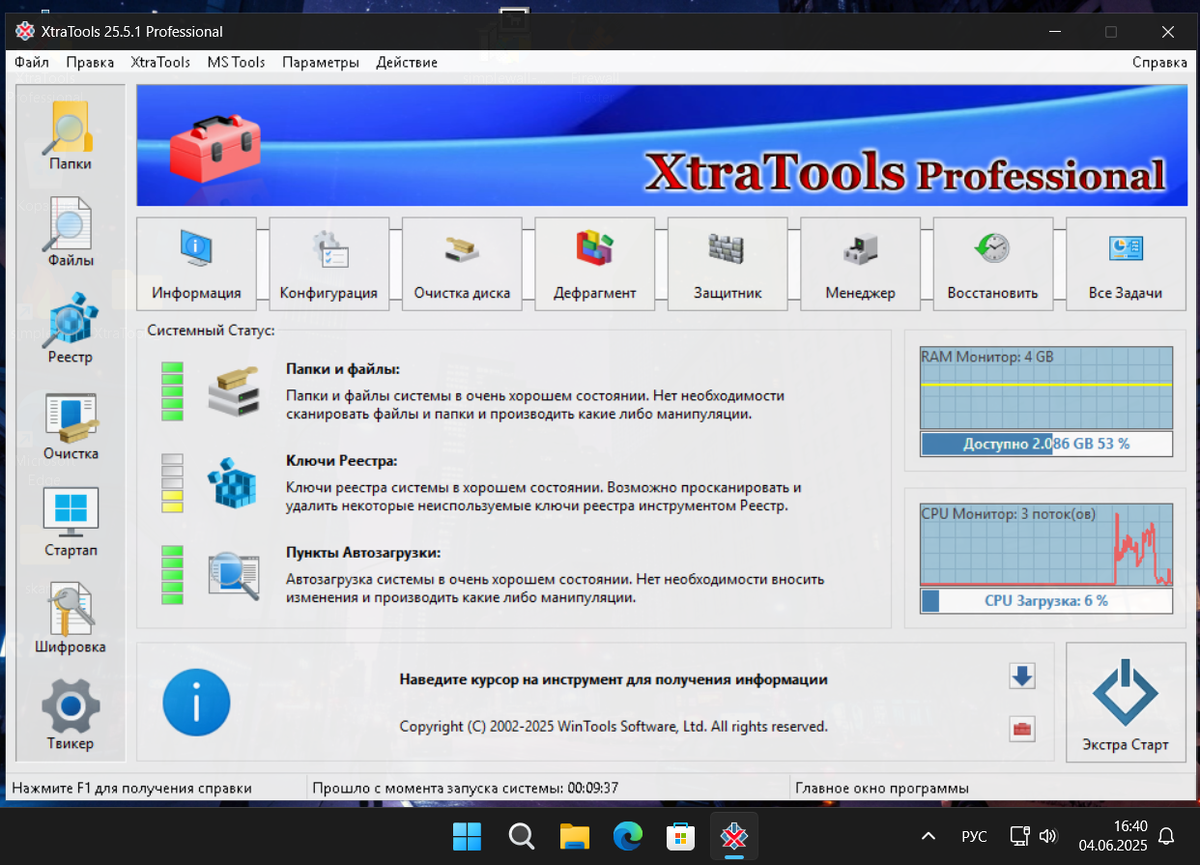Screen dimensions: 1200x865
Task: Open the Правка menu
Action: point(90,62)
